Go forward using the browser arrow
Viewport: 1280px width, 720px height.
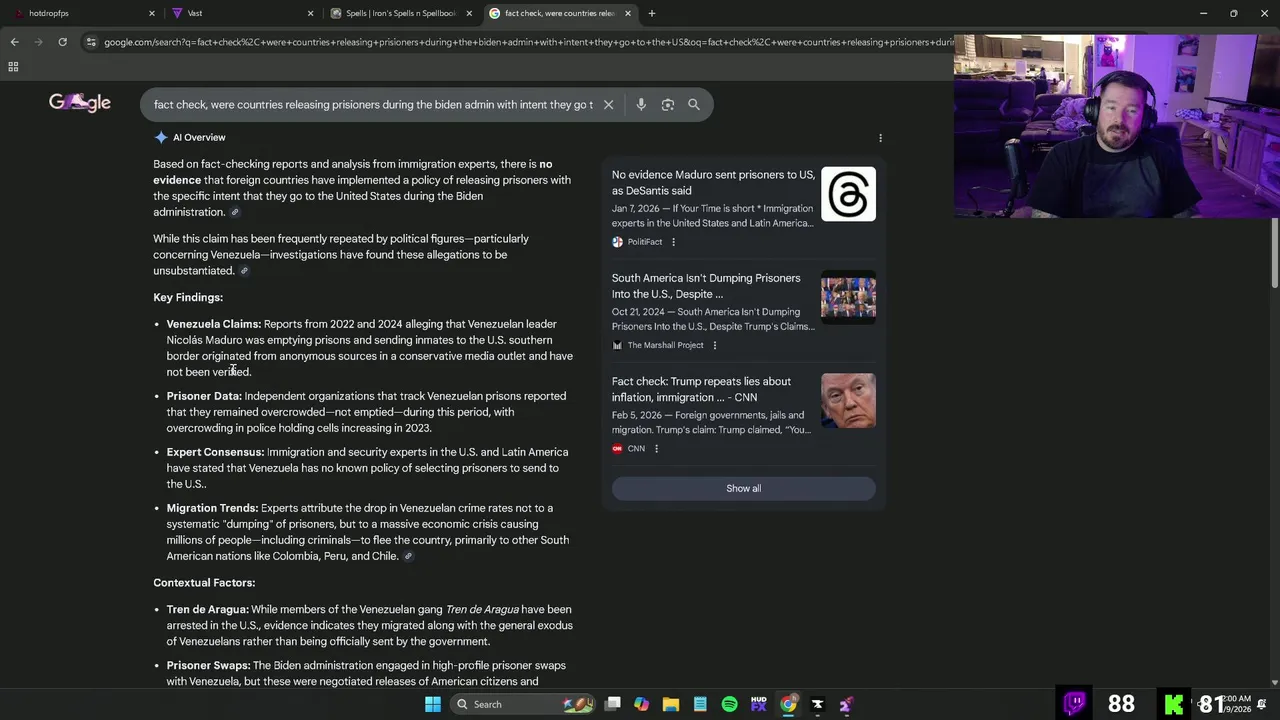click(x=38, y=42)
